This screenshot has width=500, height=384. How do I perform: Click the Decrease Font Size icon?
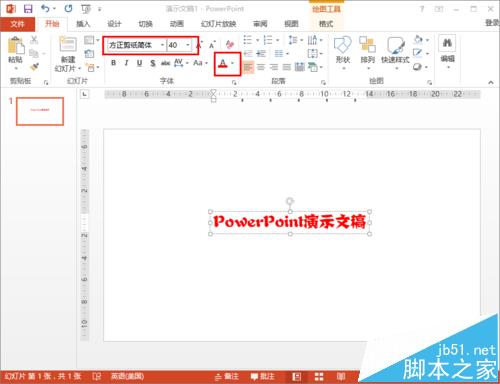click(x=212, y=45)
